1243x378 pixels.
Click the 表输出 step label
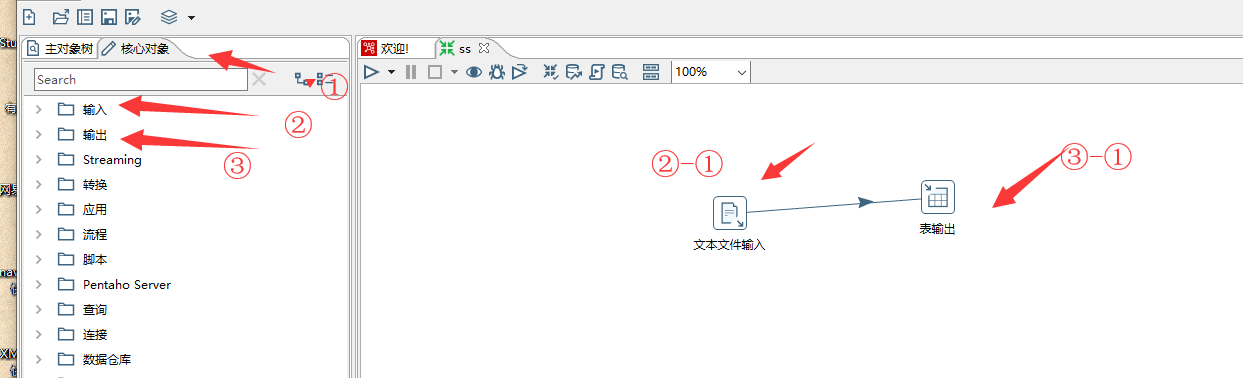click(937, 229)
